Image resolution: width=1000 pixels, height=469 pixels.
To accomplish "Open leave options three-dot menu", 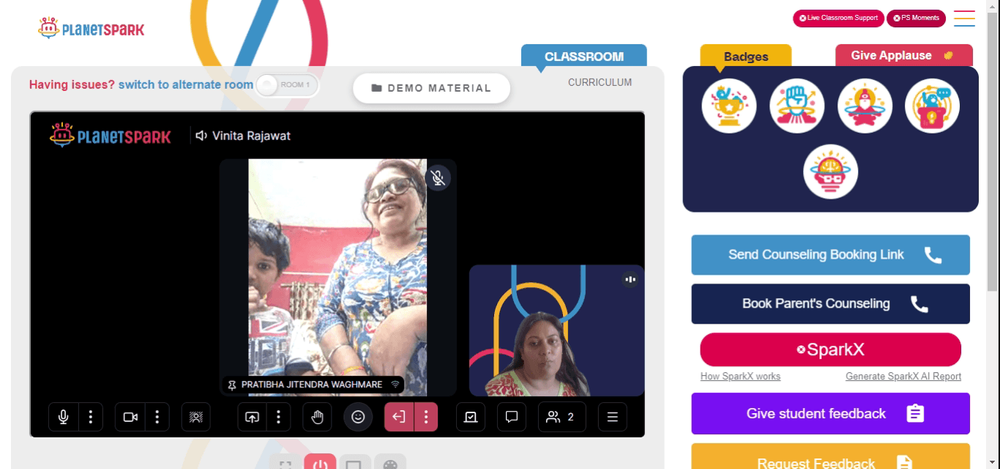I will pyautogui.click(x=426, y=417).
